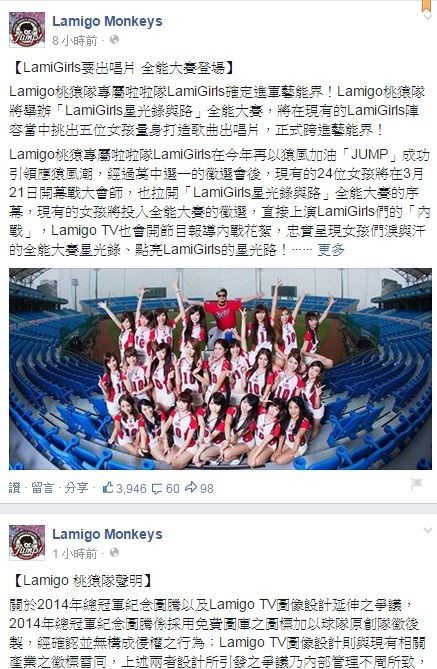Click the flag report icon
Screen dimensions: 437x669
pos(417,484)
